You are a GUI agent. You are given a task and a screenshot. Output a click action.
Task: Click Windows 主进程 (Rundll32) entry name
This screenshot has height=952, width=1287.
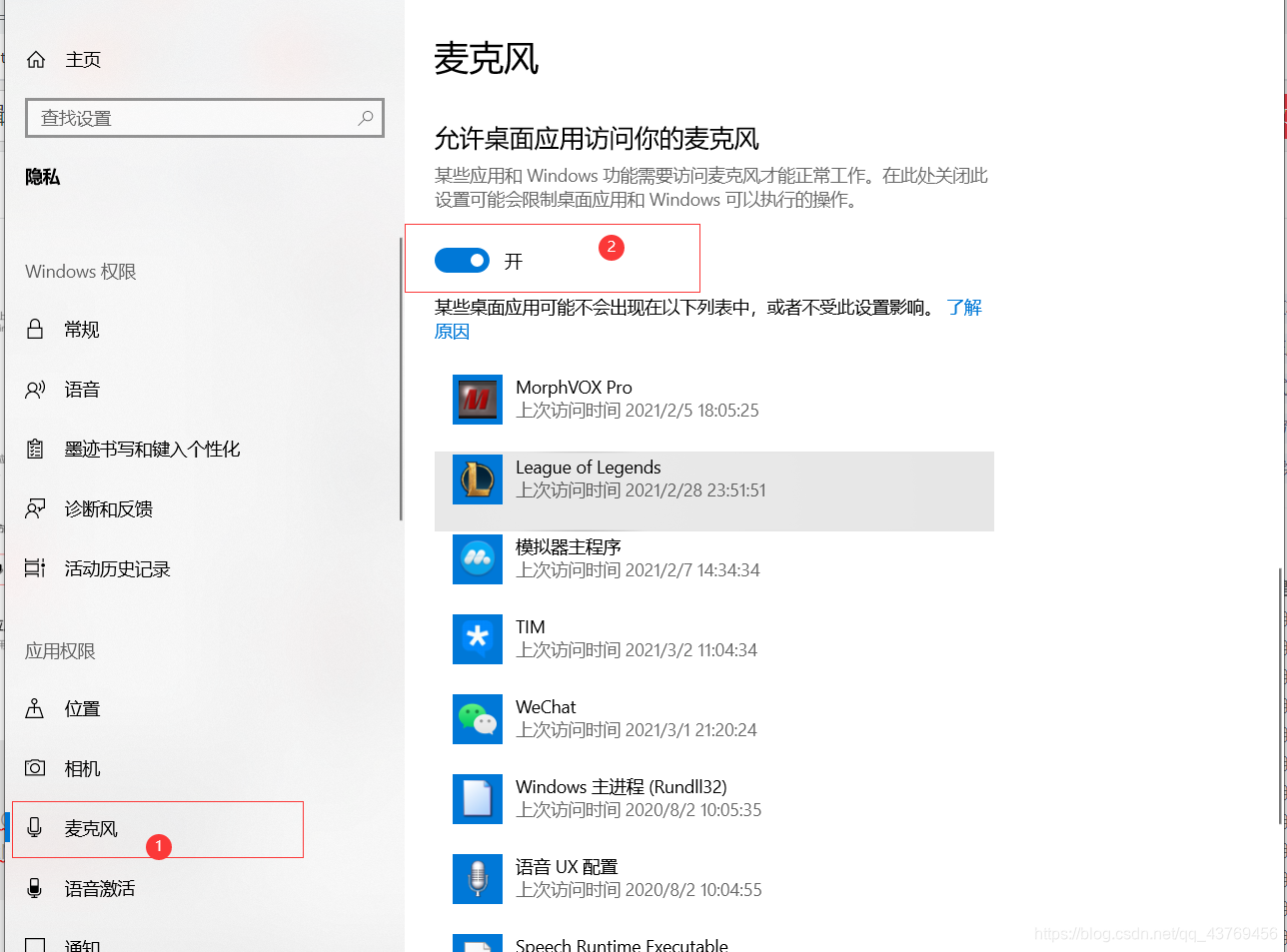click(622, 787)
